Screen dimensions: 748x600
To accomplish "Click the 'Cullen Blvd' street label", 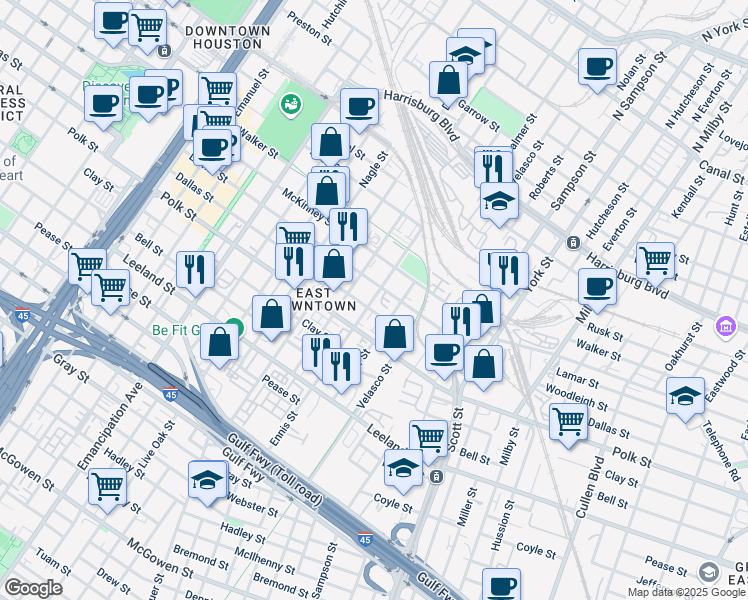I will tap(590, 487).
